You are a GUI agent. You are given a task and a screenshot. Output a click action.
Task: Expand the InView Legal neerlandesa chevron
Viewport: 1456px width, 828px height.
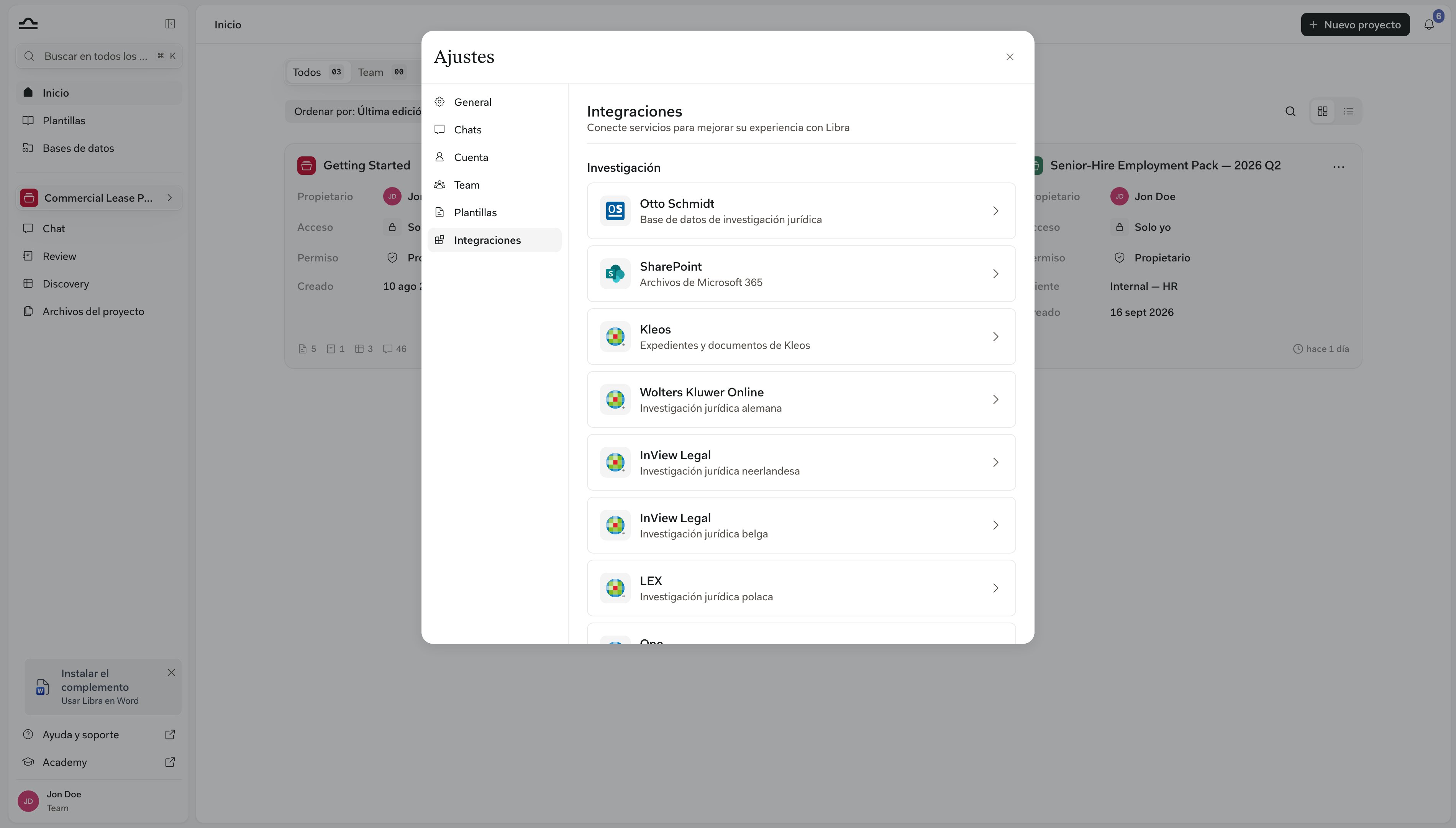pos(996,462)
